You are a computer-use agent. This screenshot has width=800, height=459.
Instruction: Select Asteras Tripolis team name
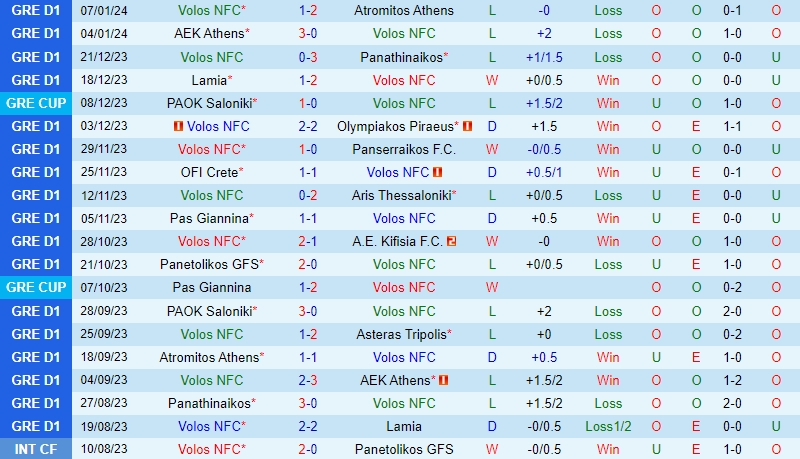tap(402, 334)
